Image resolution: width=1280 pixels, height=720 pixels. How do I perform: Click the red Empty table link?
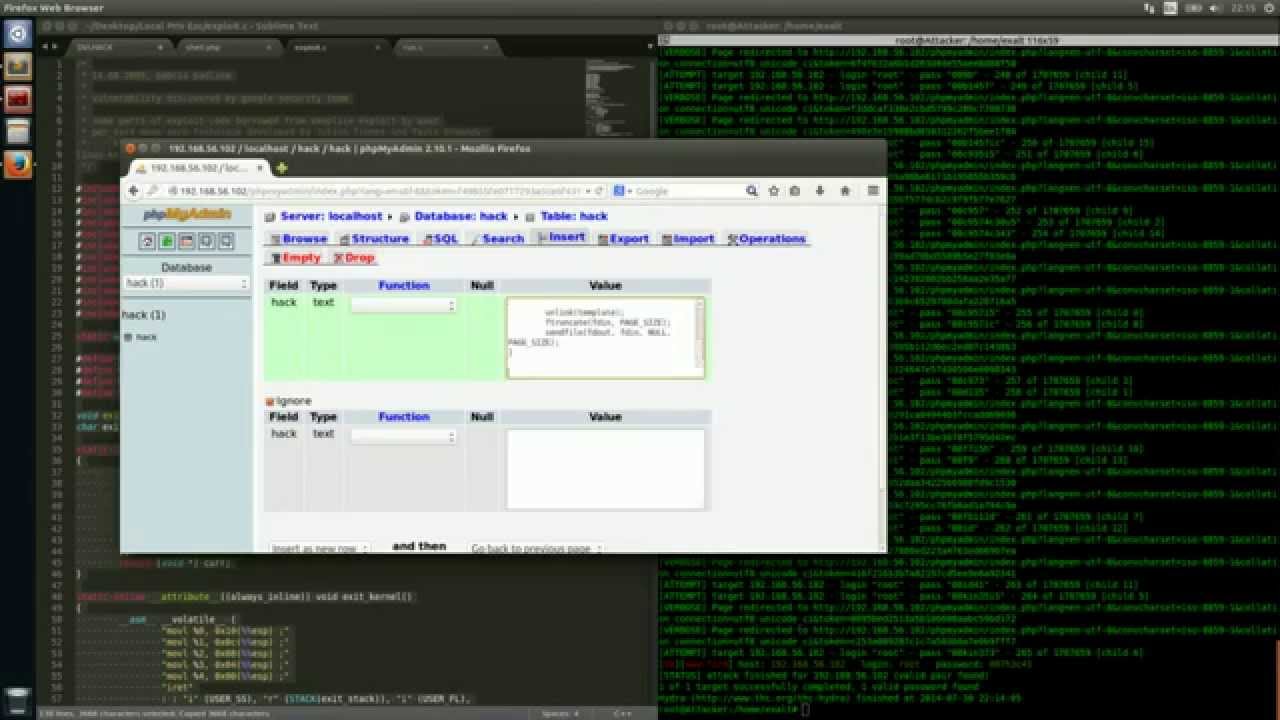(296, 258)
